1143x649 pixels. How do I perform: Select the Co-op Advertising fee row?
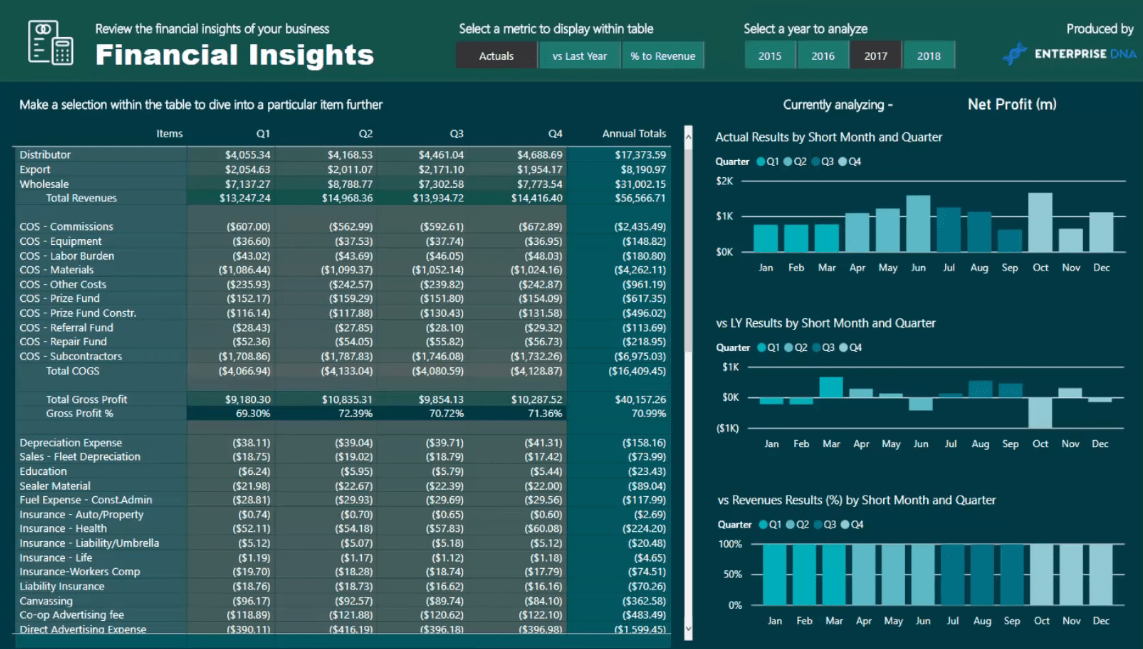point(341,615)
